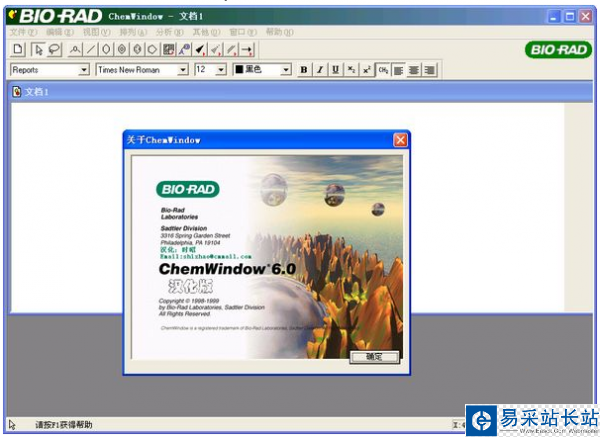This screenshot has height=437, width=600.
Task: Open the 黑色 color dropdown
Action: (286, 70)
